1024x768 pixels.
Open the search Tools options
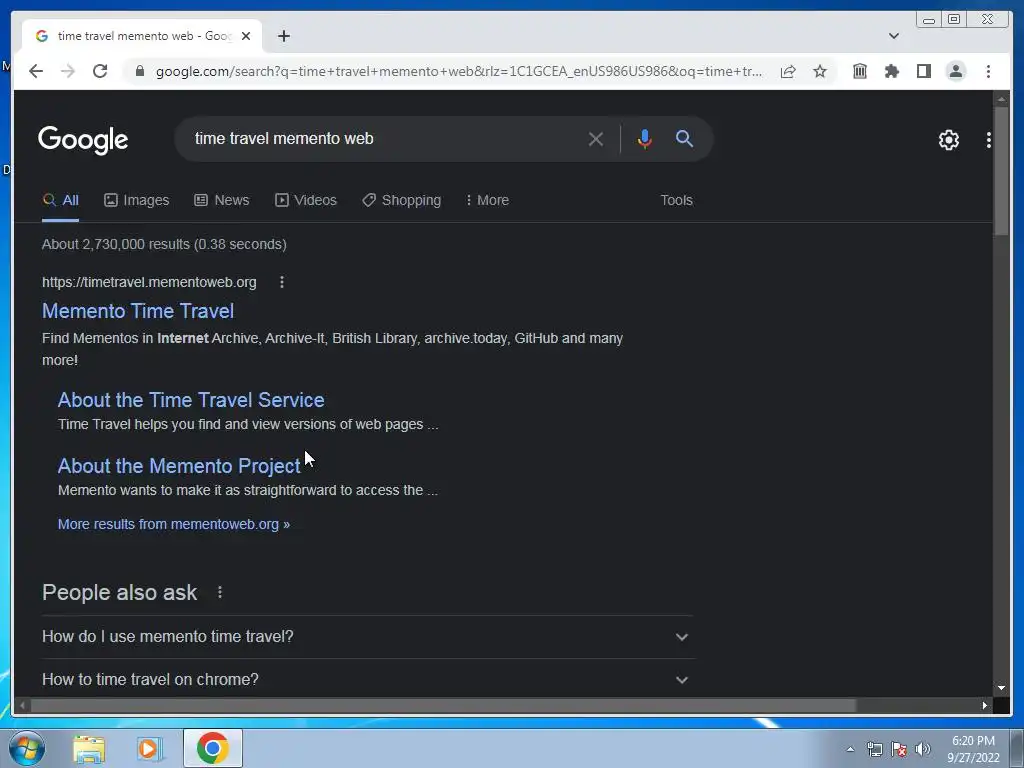pos(676,200)
